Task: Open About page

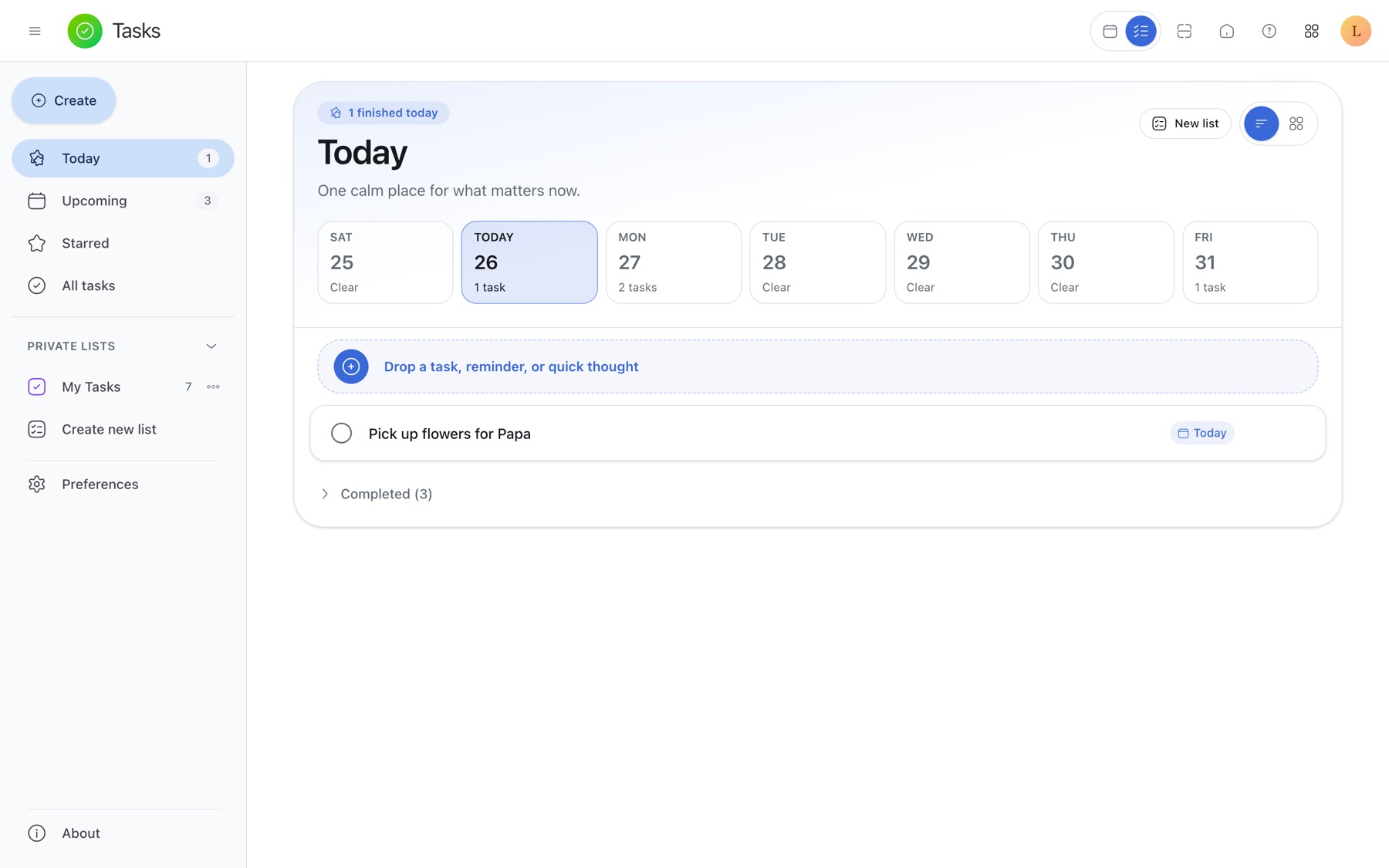Action: (123, 833)
